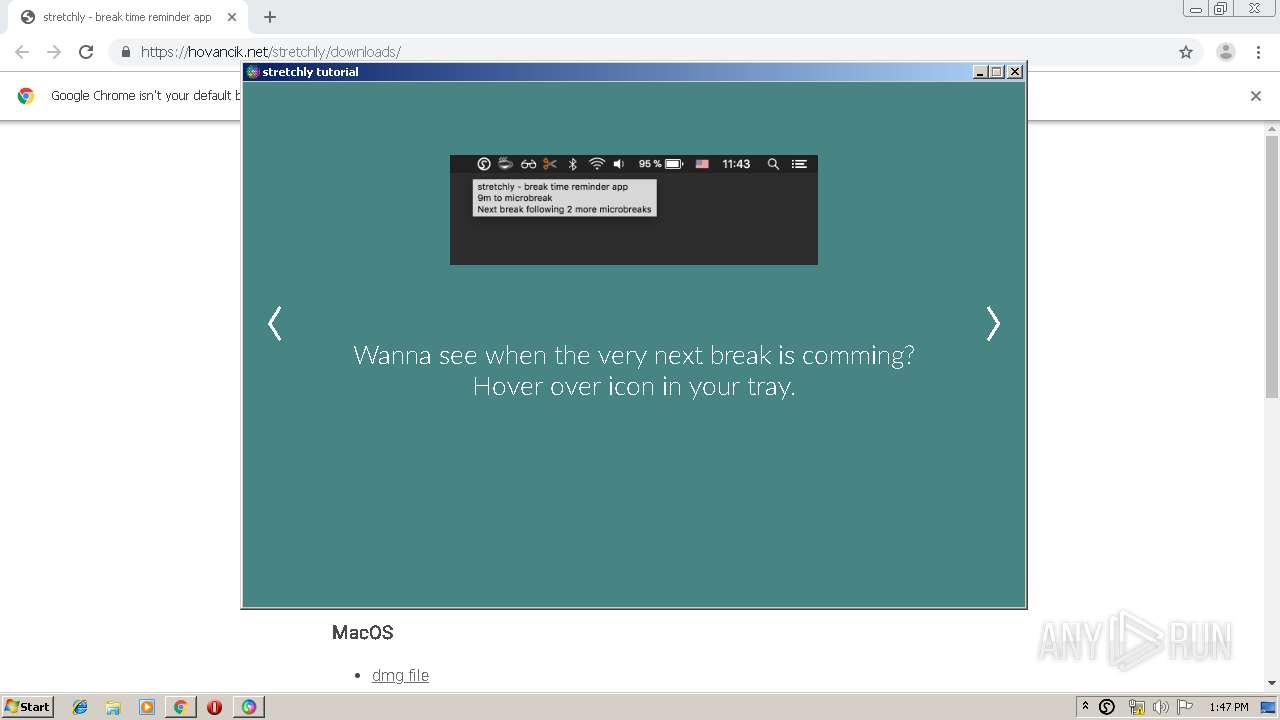
Task: Bookmark this page with the star
Action: [x=1186, y=52]
